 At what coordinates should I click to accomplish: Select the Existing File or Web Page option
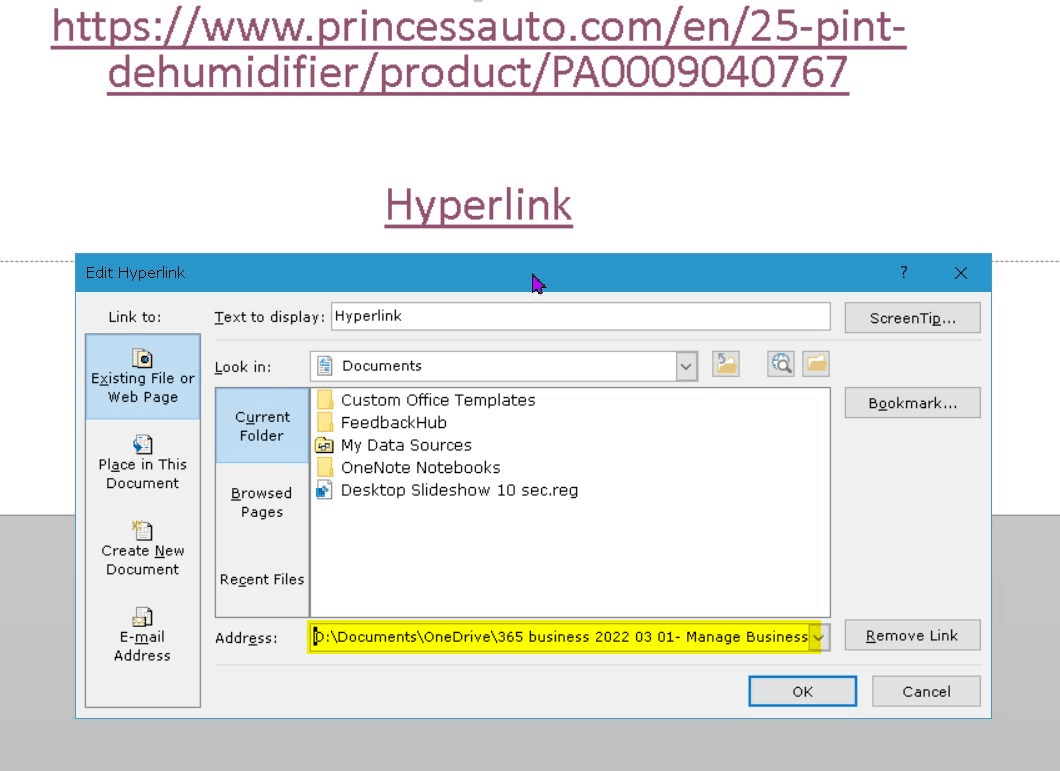pos(143,377)
